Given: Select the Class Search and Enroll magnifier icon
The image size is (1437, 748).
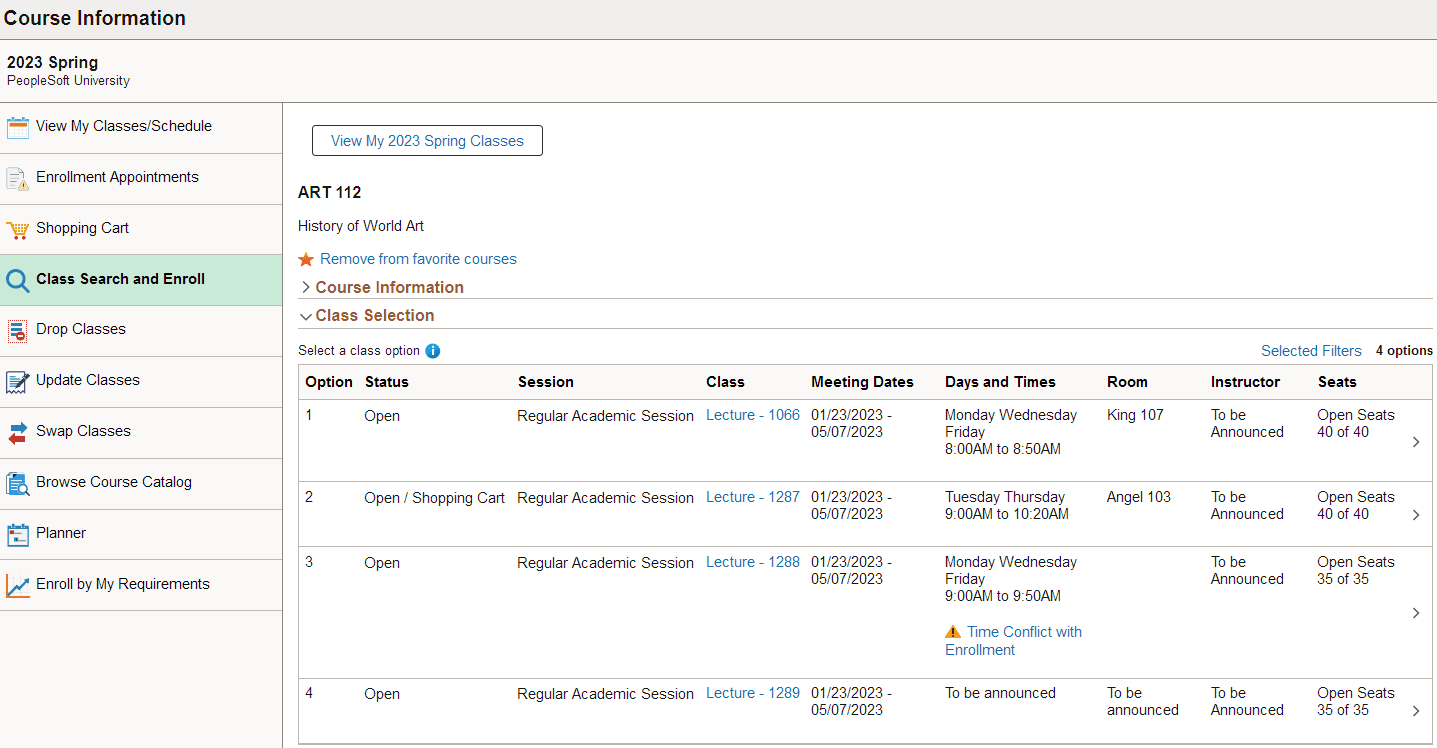Looking at the screenshot, I should [x=18, y=279].
